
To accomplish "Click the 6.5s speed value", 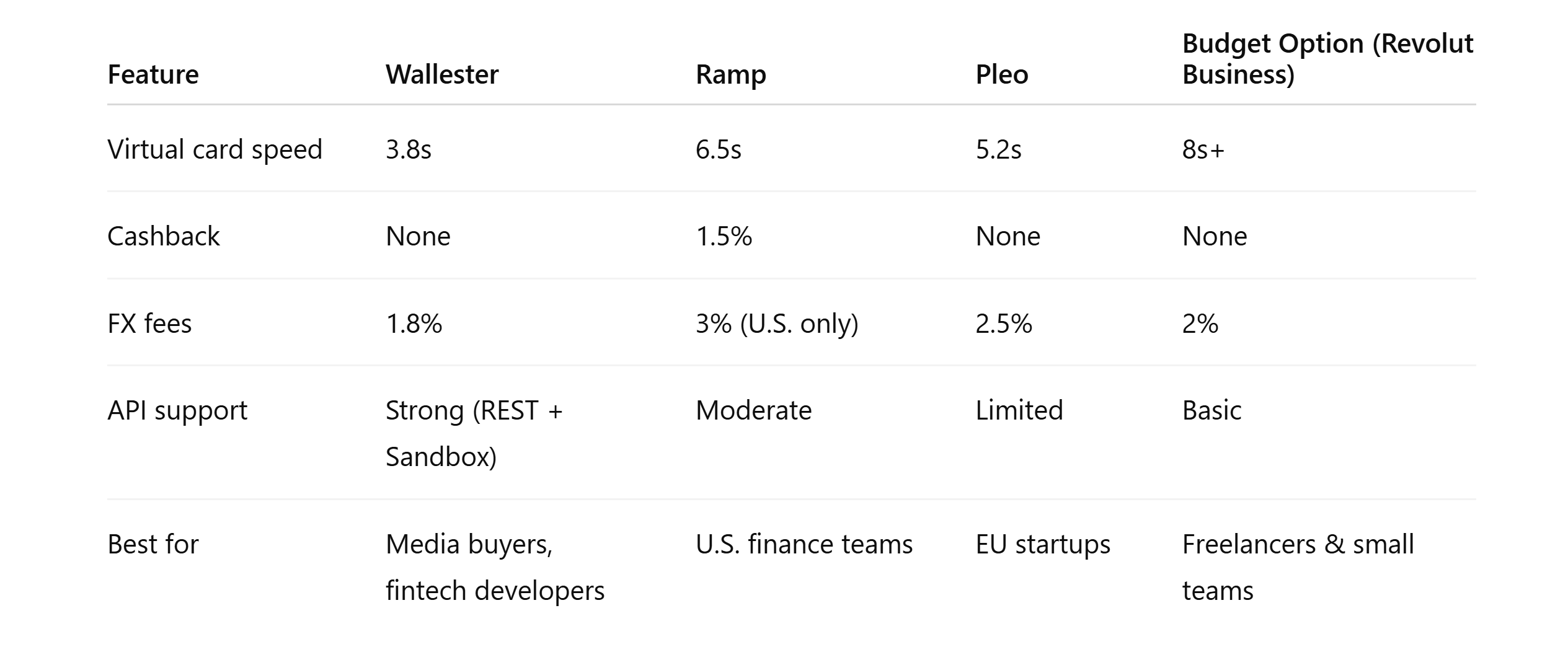I will (718, 149).
